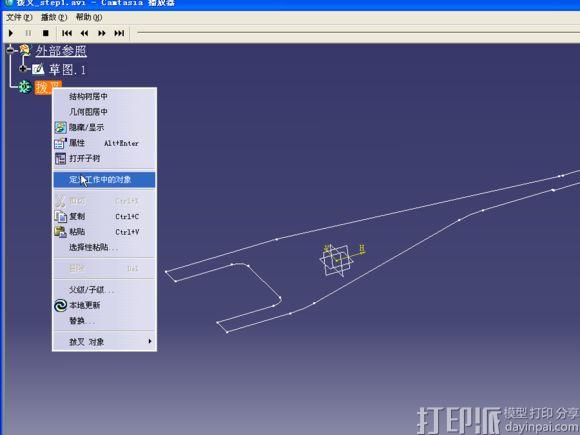
Task: Rewind the video with the double-left arrows
Action: [x=84, y=33]
